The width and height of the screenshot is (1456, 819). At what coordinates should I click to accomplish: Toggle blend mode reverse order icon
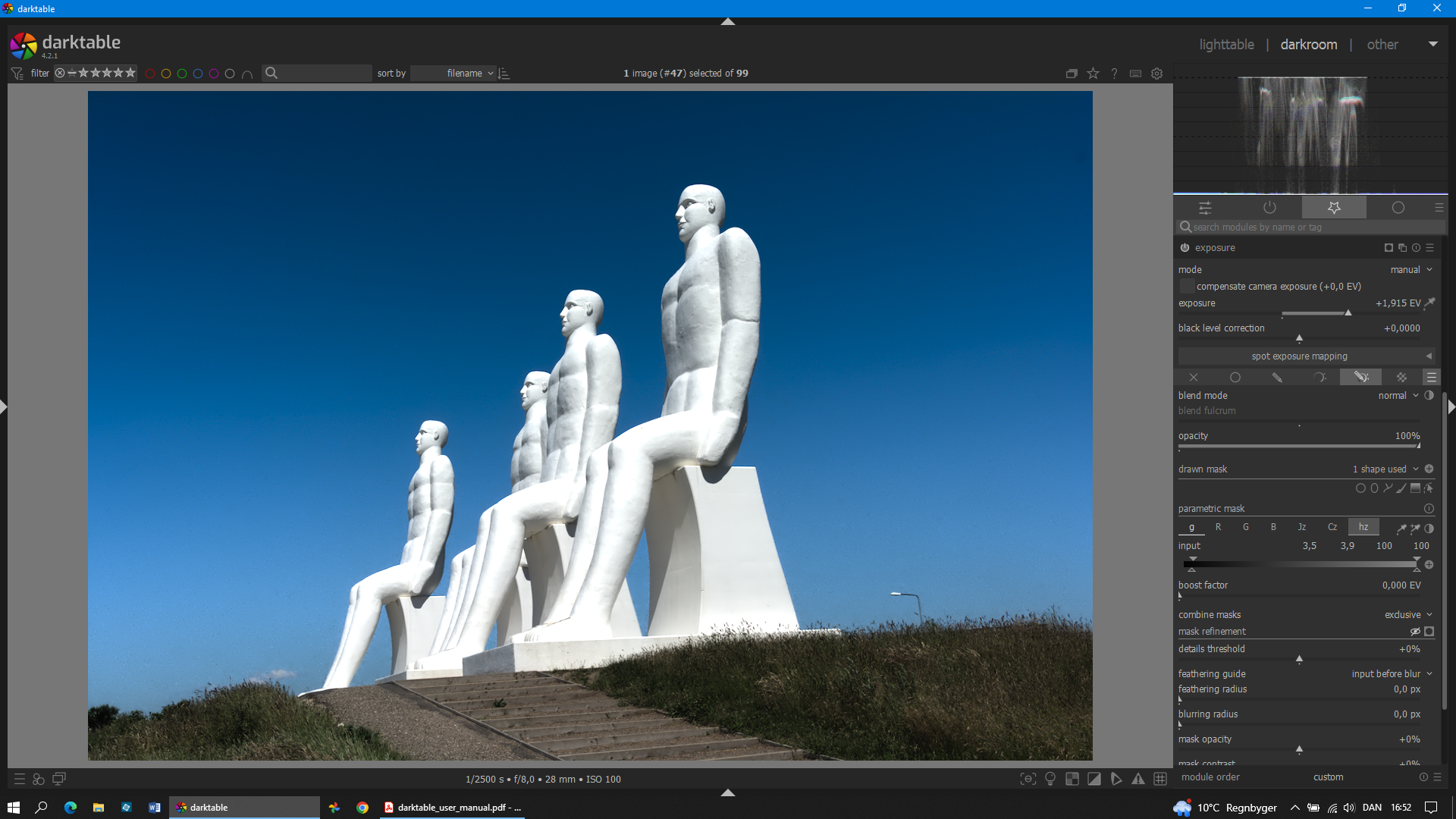click(1429, 396)
